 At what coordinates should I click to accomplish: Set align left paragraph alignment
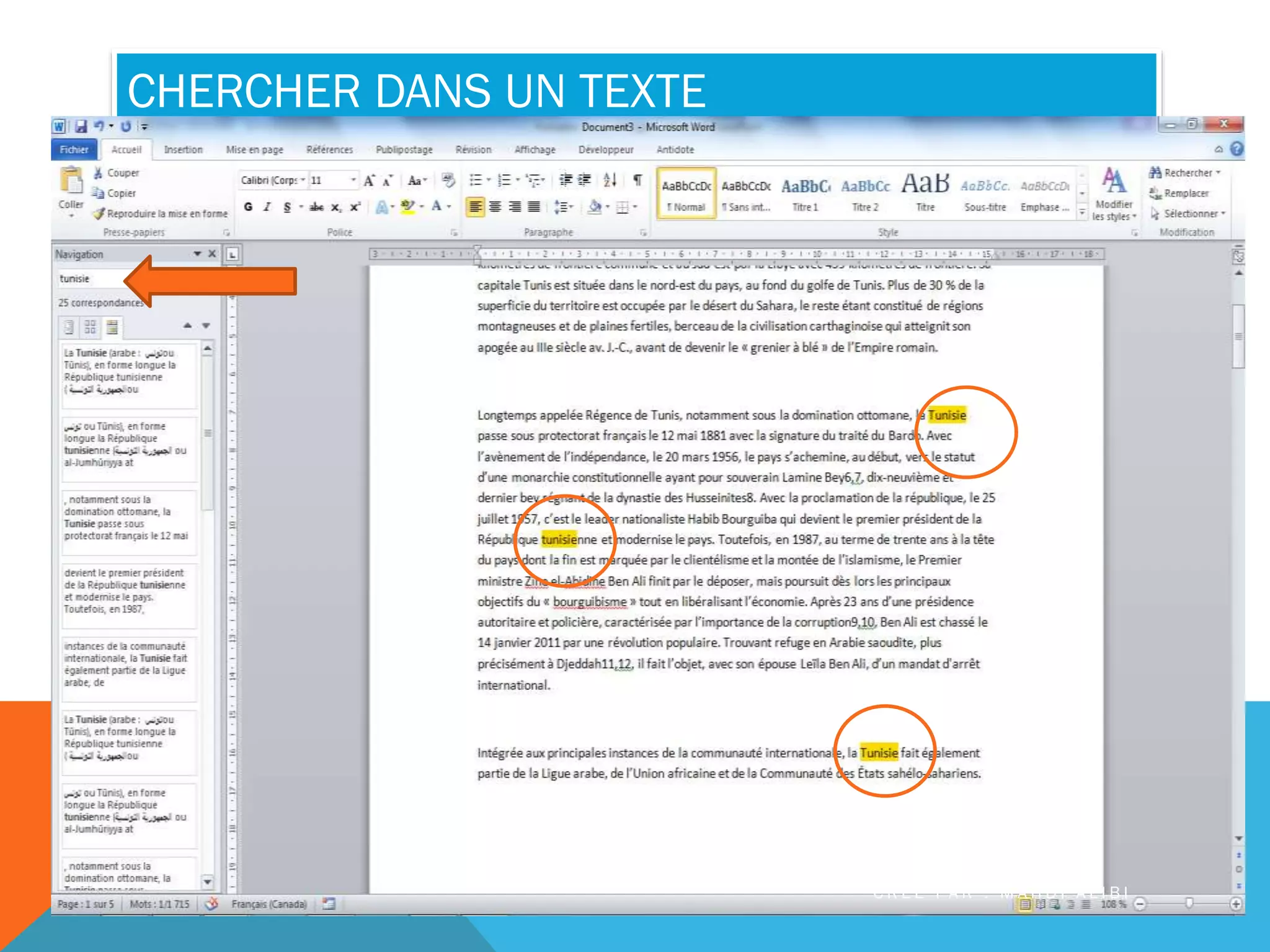(x=475, y=207)
